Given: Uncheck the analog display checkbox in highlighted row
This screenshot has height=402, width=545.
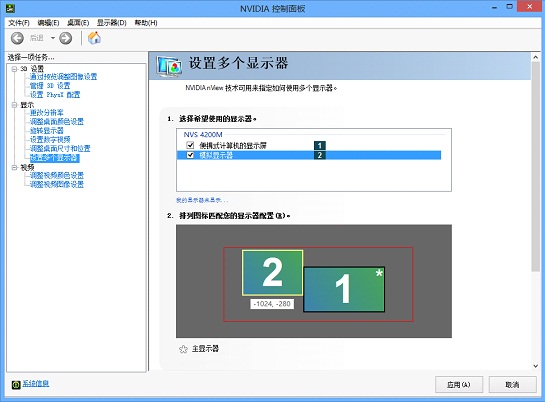Looking at the screenshot, I should click(x=190, y=155).
